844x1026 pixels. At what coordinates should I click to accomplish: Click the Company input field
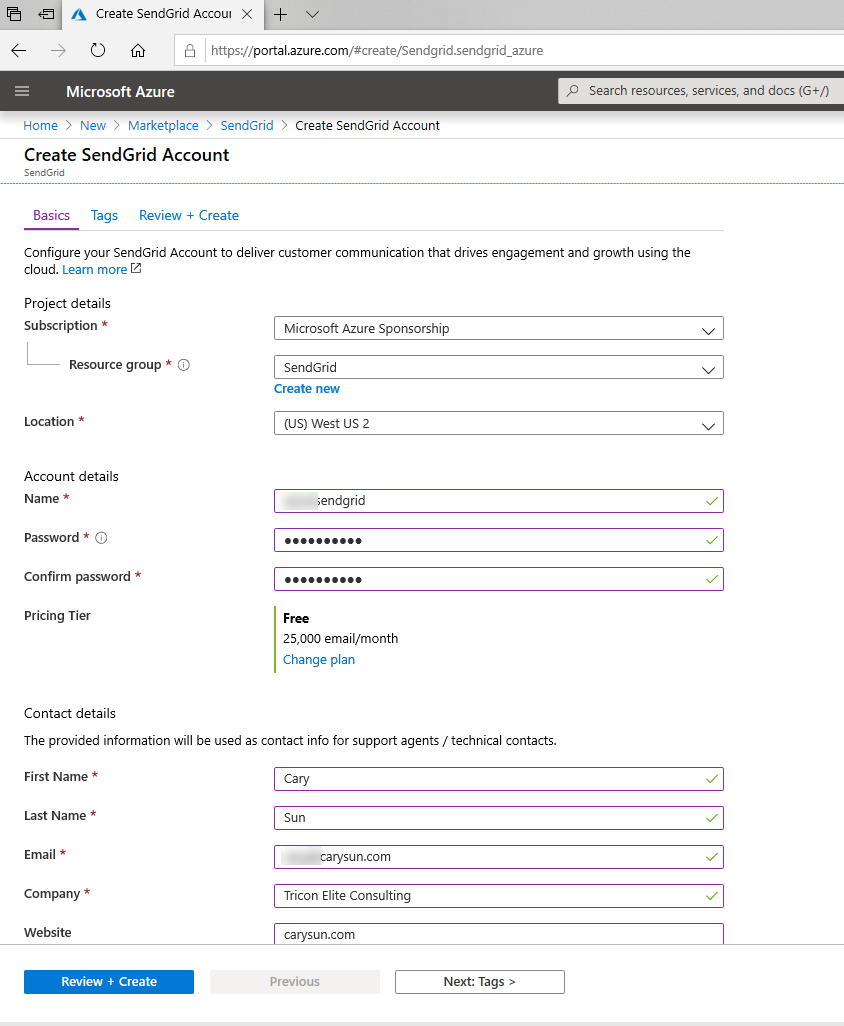click(x=499, y=896)
